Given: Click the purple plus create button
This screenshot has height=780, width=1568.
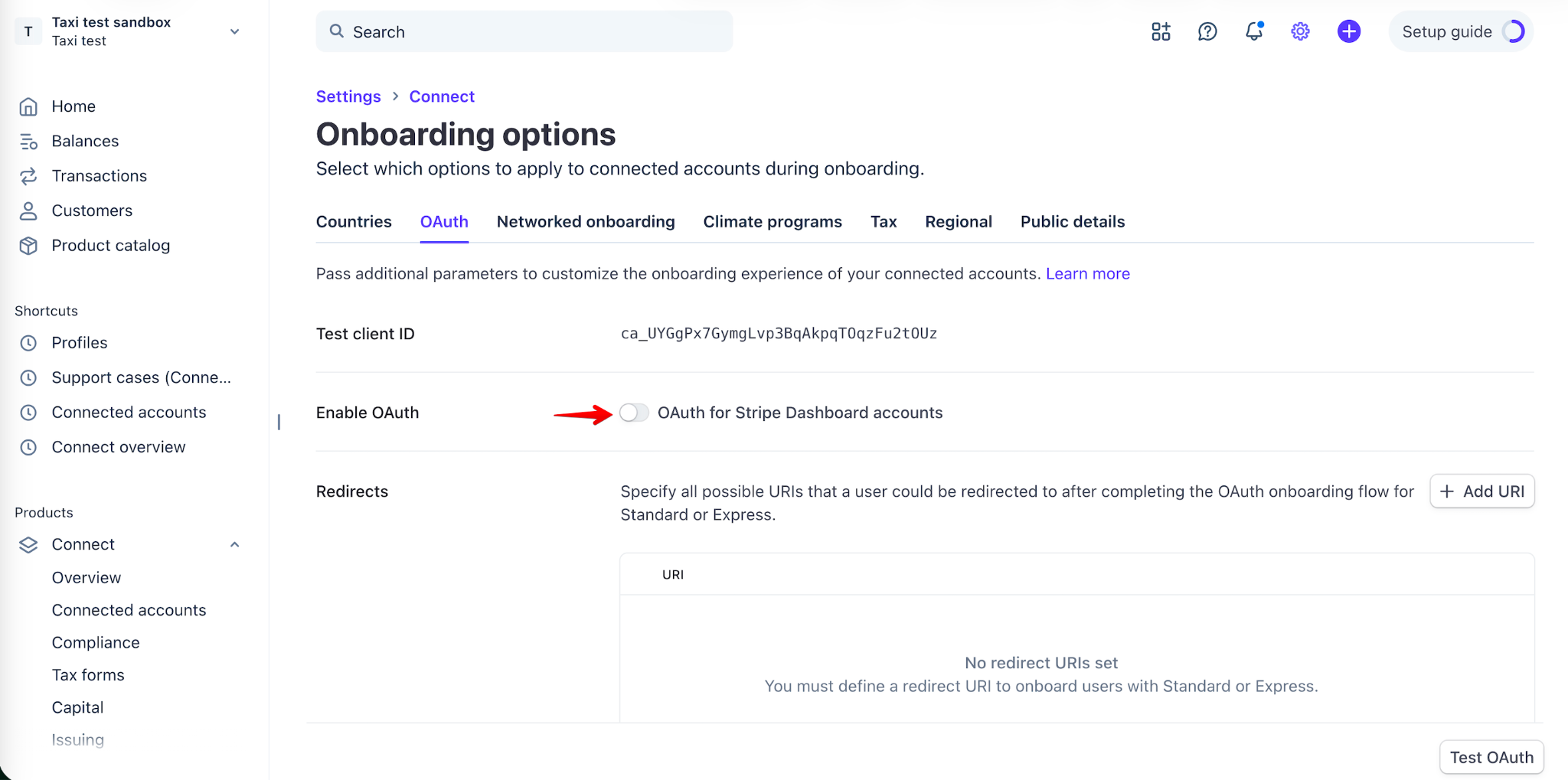Looking at the screenshot, I should click(x=1348, y=31).
